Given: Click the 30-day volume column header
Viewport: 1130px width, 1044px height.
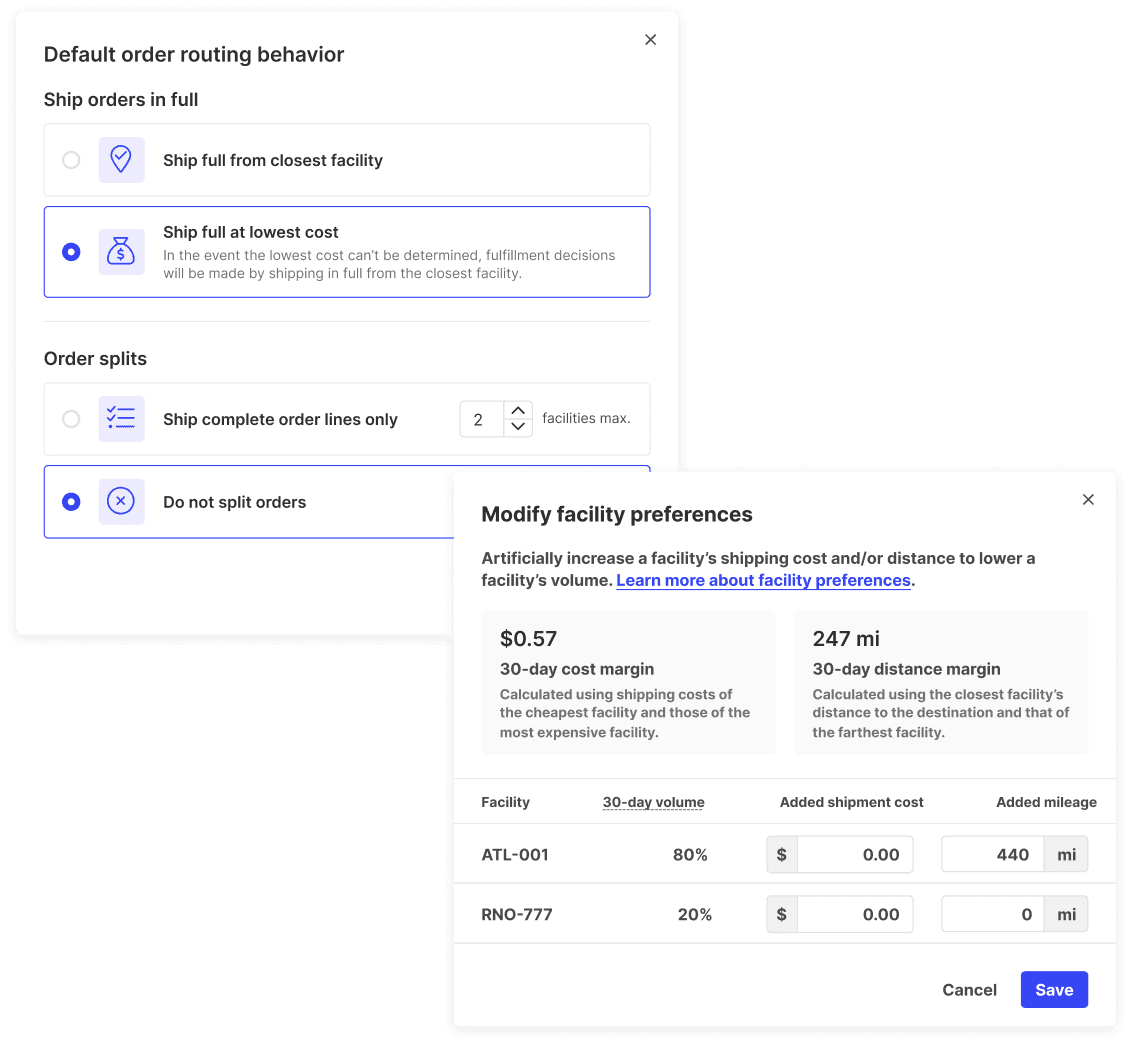Looking at the screenshot, I should pyautogui.click(x=654, y=802).
